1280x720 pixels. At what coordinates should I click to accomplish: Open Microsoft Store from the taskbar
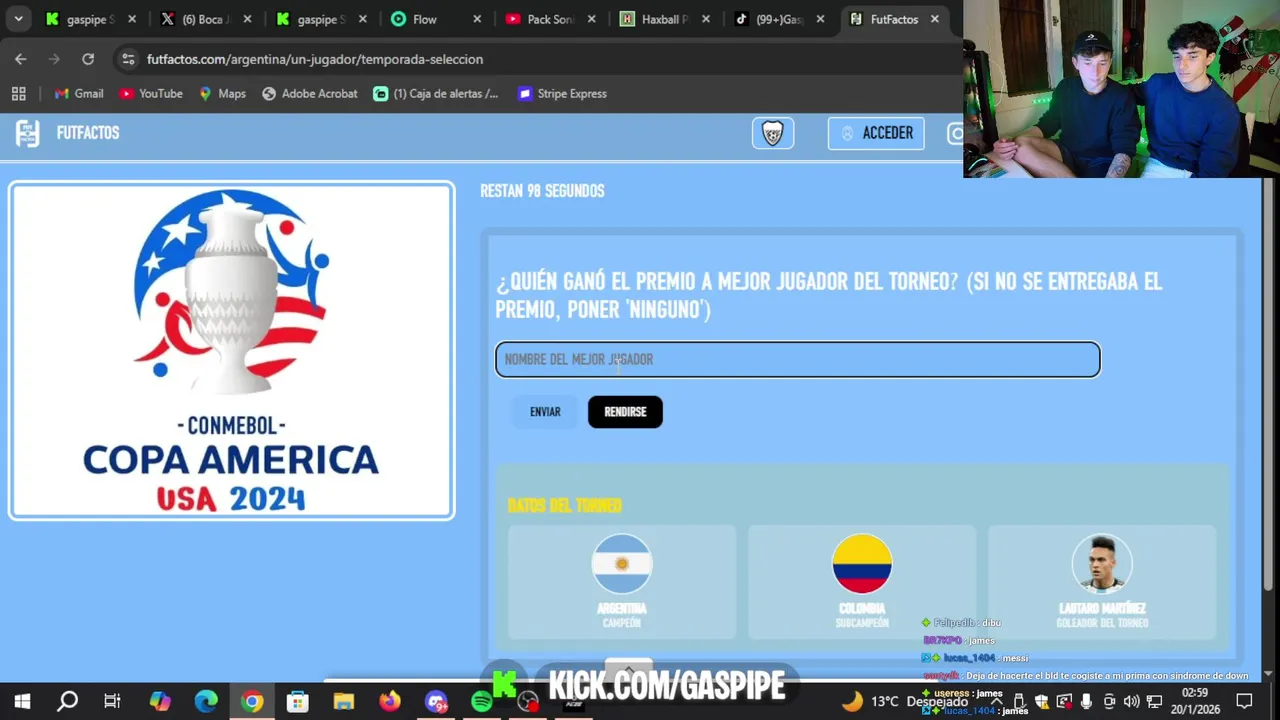click(x=298, y=702)
